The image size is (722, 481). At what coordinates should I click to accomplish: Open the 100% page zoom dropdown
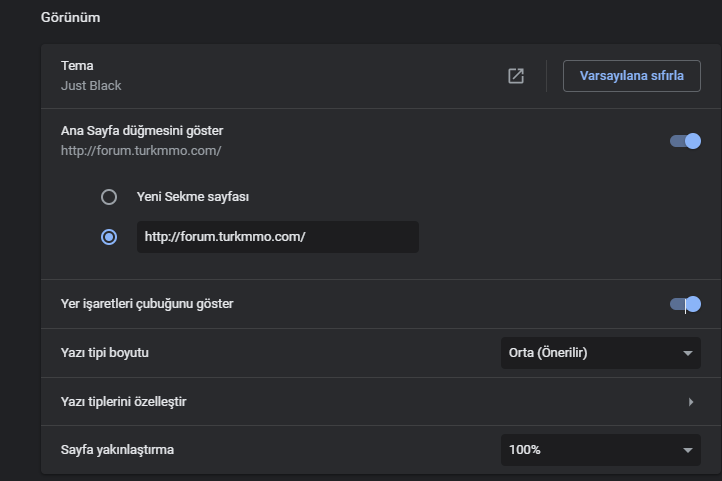tap(600, 450)
